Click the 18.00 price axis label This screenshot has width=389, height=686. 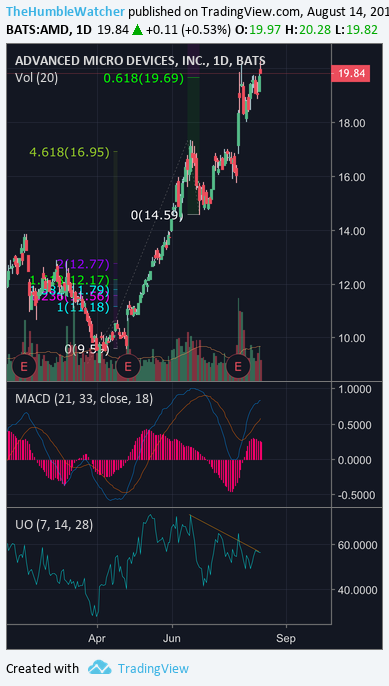[x=351, y=123]
